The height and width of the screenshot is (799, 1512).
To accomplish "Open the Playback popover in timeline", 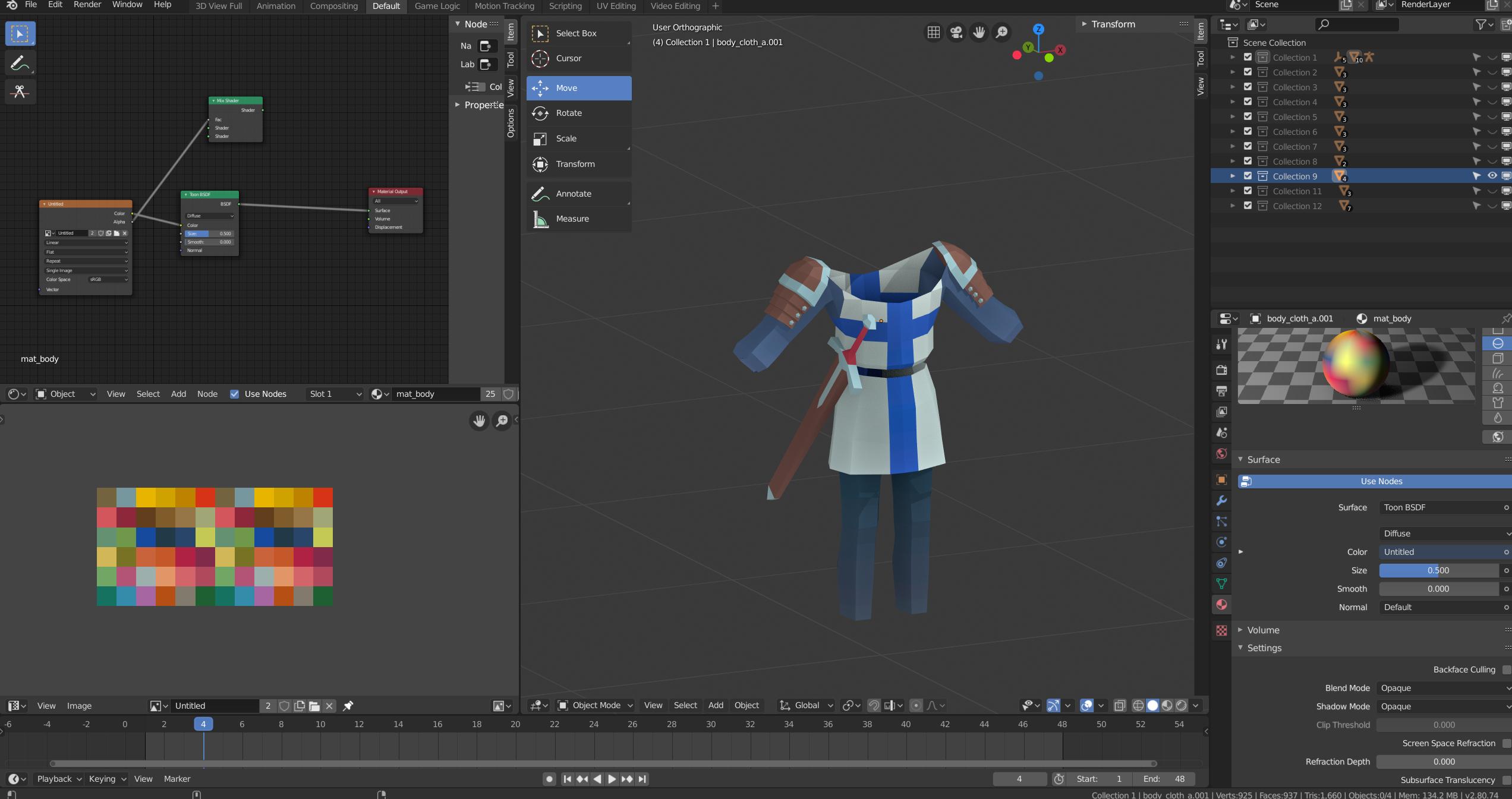I will coord(59,779).
